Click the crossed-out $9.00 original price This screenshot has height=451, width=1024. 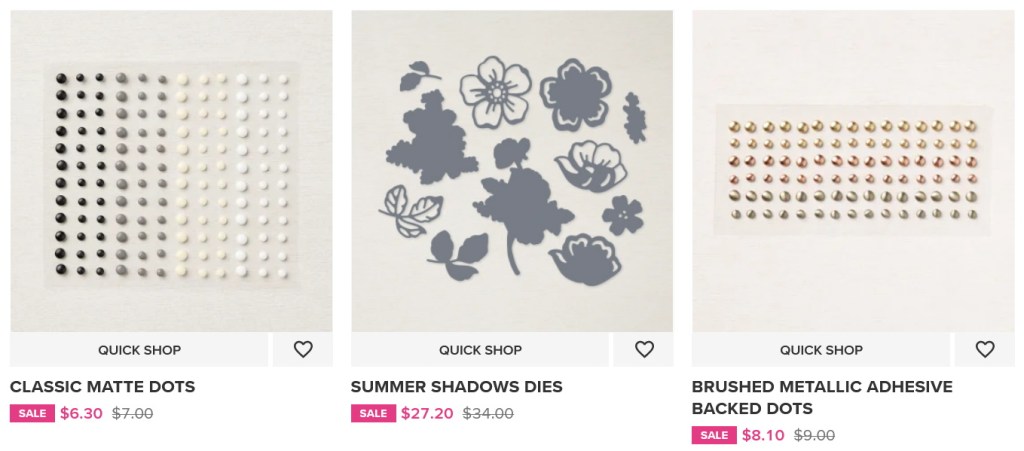coord(814,435)
